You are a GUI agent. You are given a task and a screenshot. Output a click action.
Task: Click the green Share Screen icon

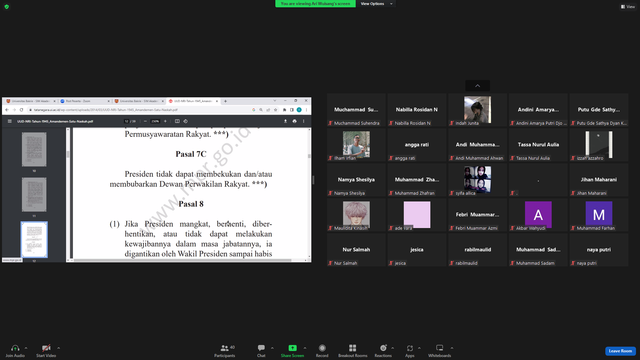293,348
